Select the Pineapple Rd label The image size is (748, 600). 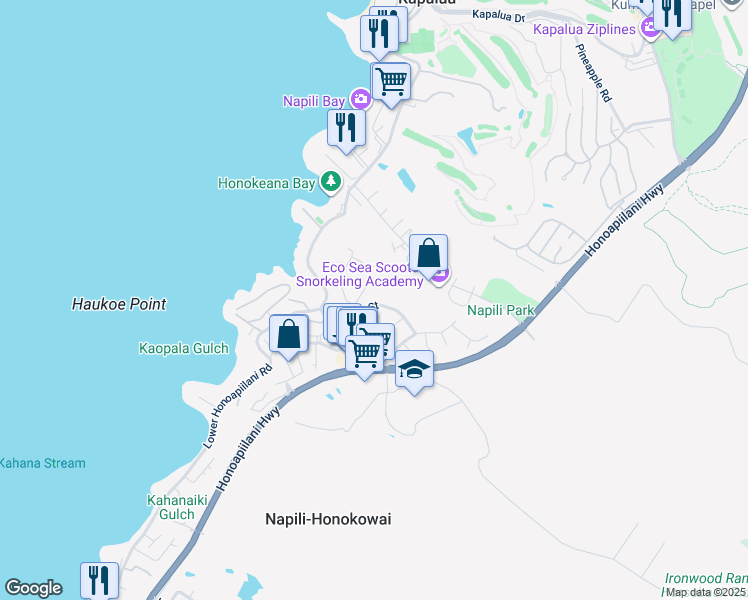tap(593, 73)
